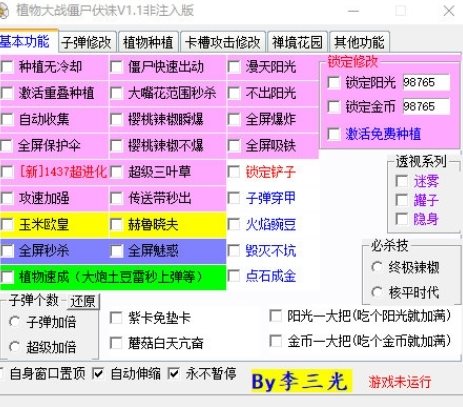Check 樱桃辣椒不爆 box

click(116, 146)
